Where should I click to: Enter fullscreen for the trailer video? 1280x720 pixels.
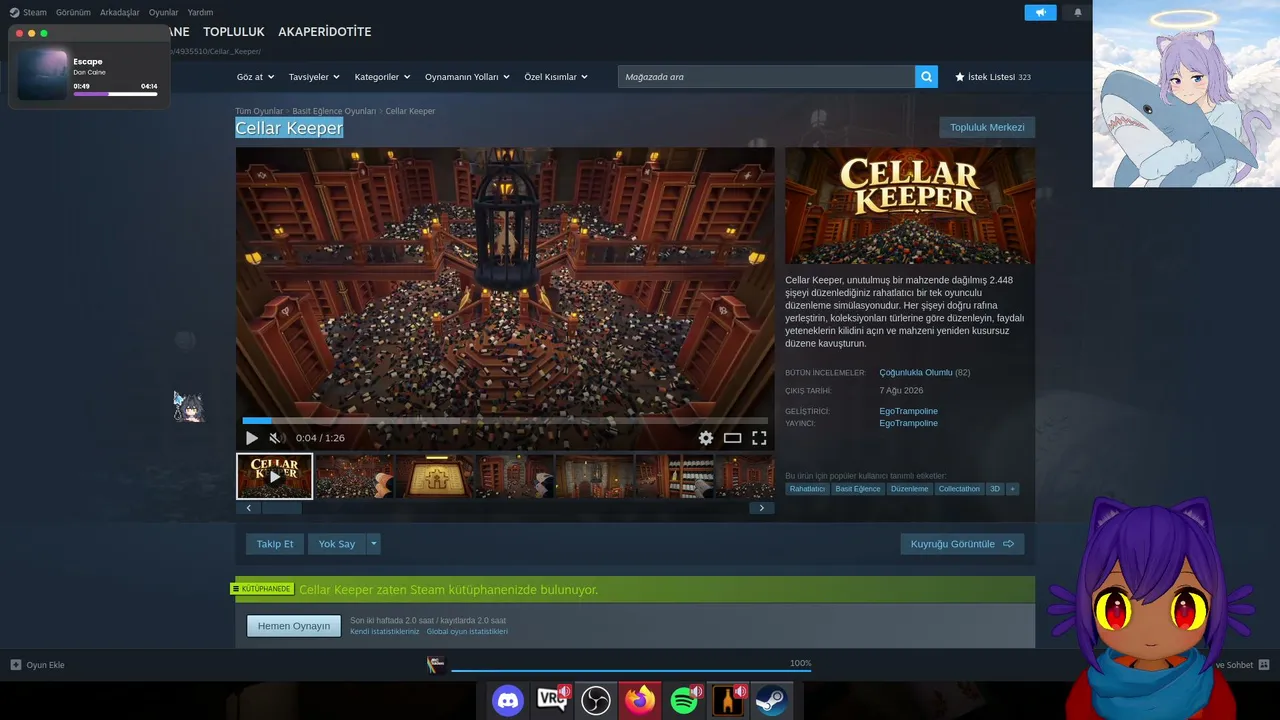[x=759, y=438]
